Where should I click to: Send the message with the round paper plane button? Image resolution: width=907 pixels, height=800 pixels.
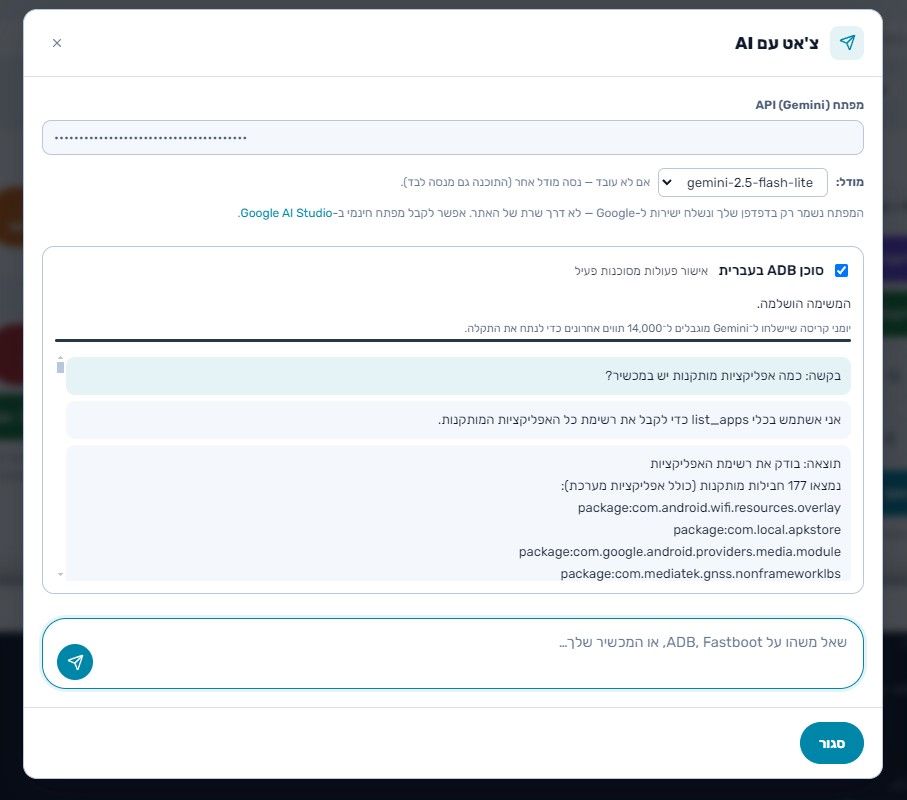coord(75,662)
